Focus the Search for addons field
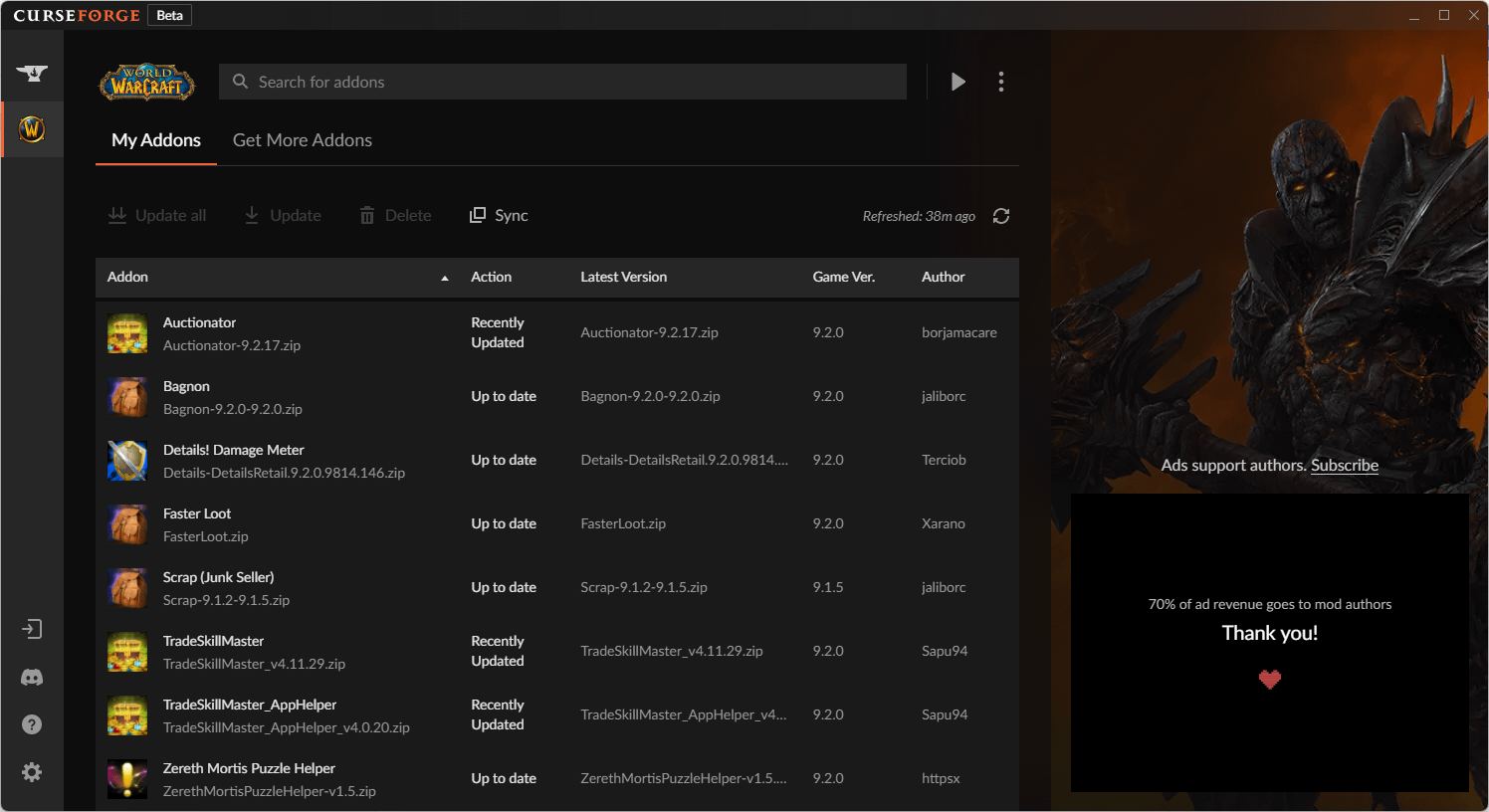Image resolution: width=1489 pixels, height=812 pixels. pos(562,82)
